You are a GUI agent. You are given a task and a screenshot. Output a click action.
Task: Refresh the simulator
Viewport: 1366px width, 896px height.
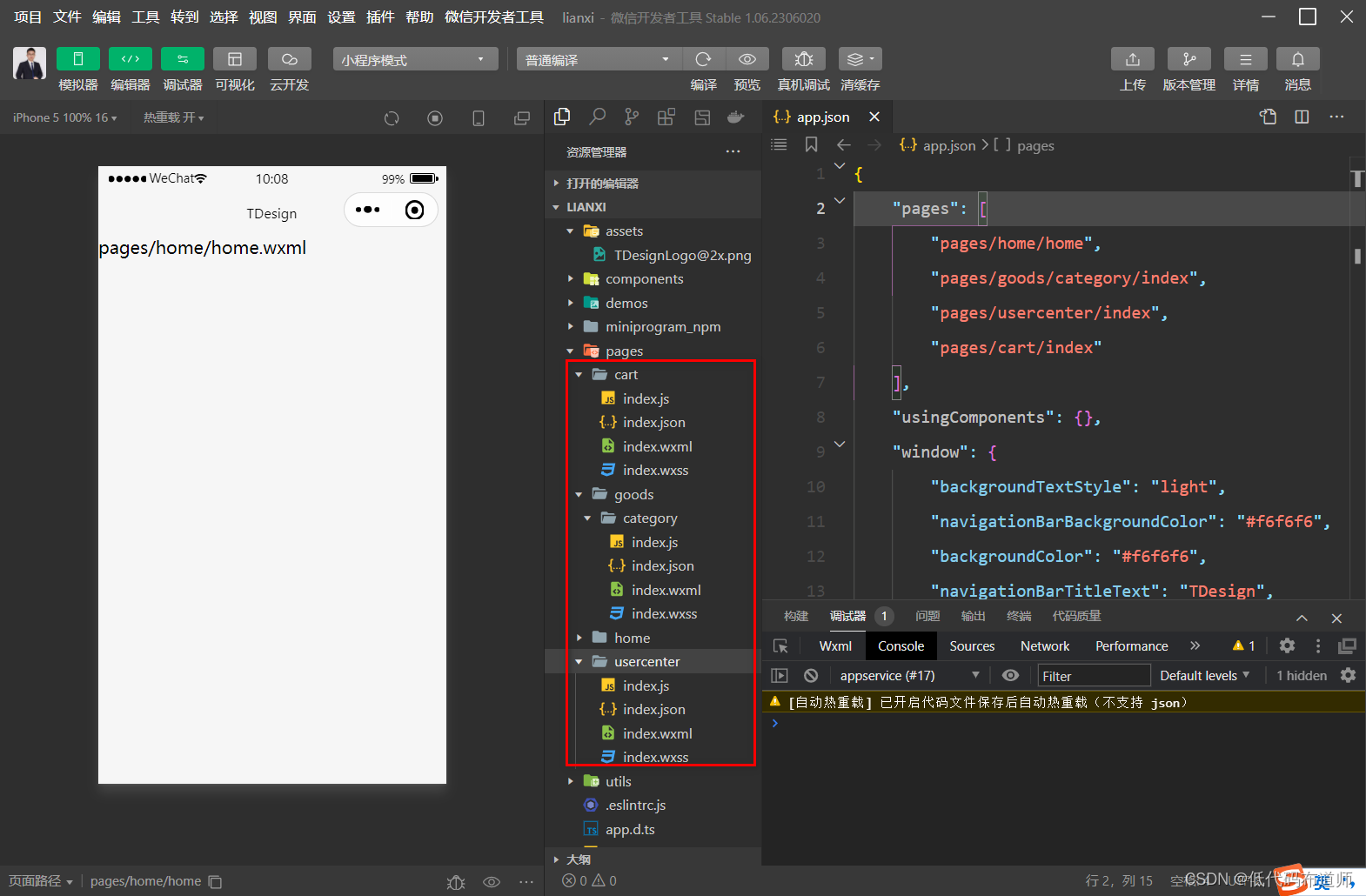392,118
